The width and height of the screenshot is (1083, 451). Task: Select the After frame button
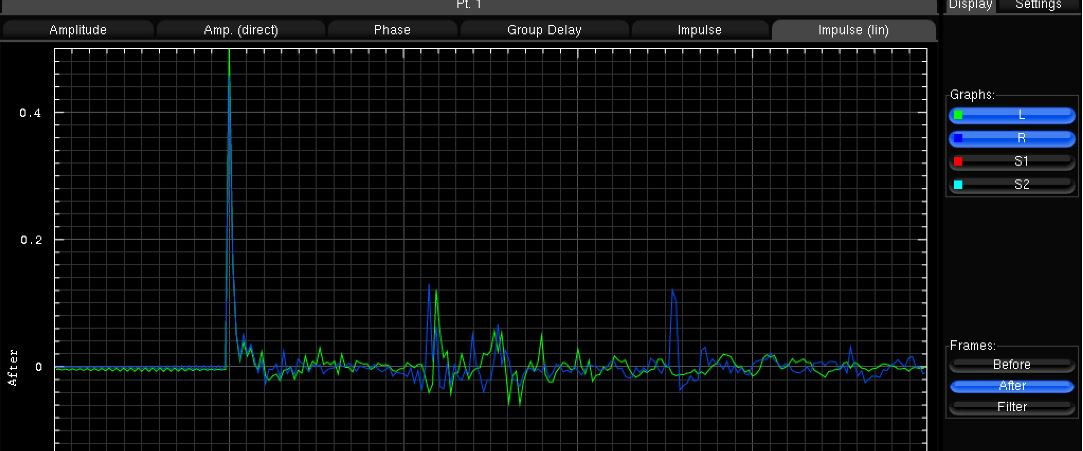[x=1012, y=386]
